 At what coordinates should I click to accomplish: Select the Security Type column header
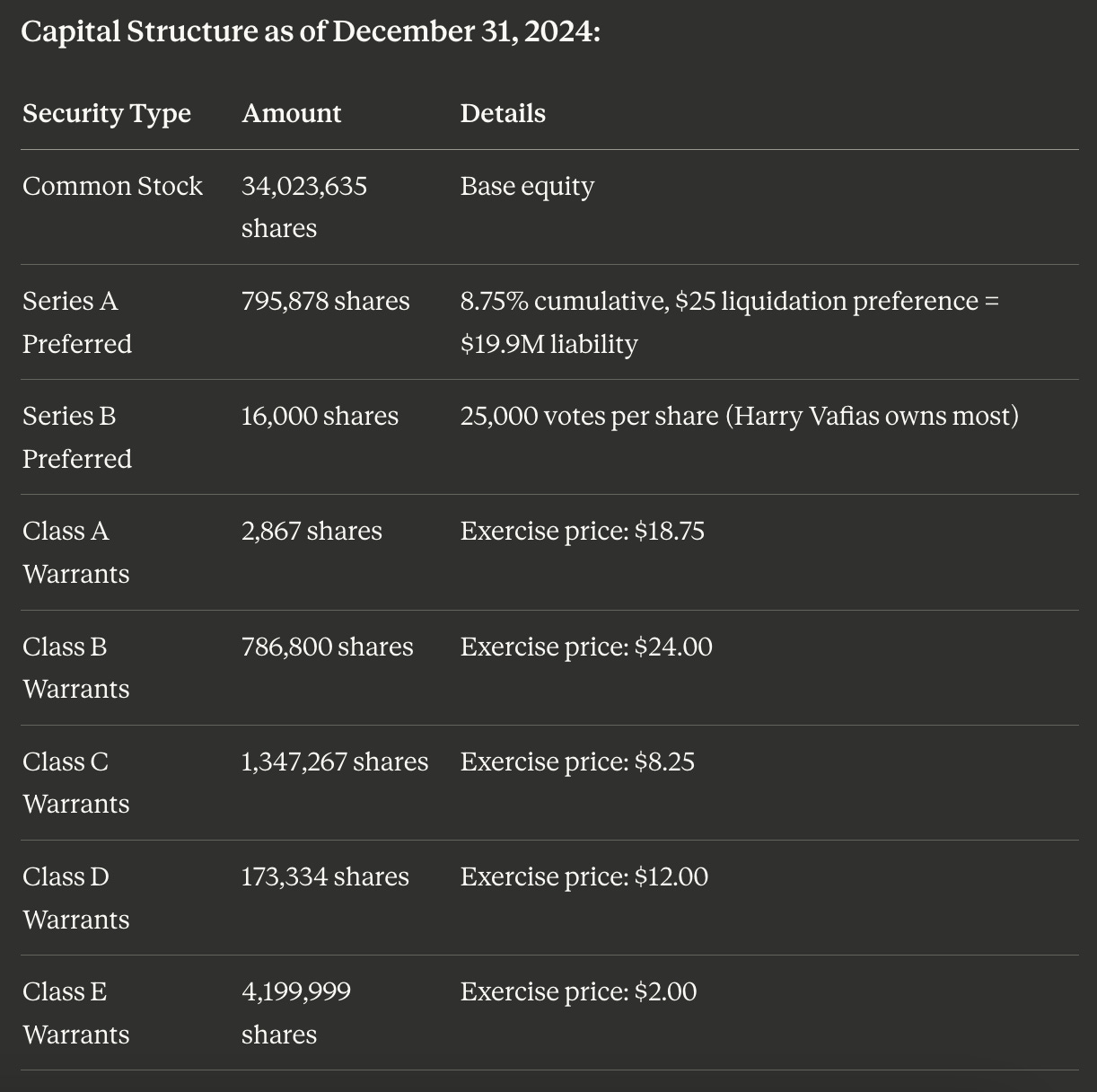click(107, 114)
